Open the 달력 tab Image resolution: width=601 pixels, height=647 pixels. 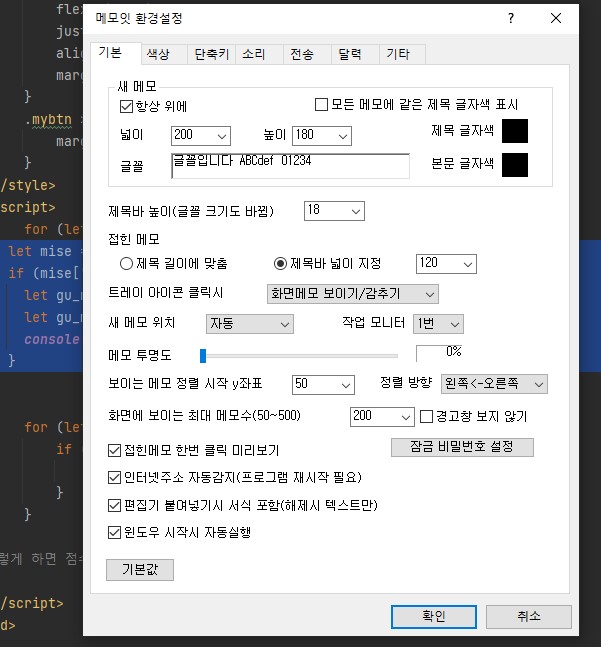pos(355,54)
